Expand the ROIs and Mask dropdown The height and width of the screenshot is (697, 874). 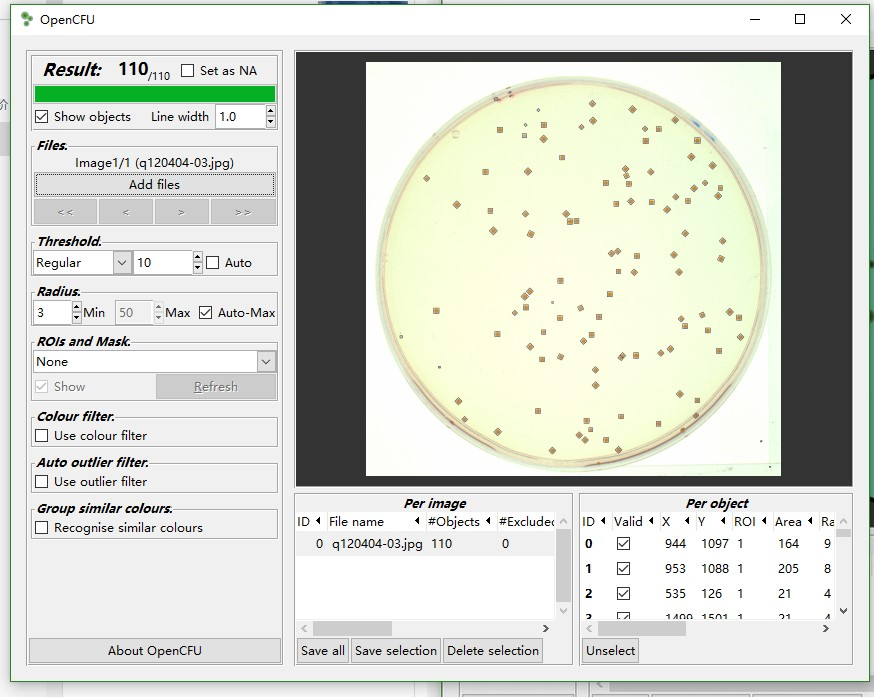click(x=266, y=362)
